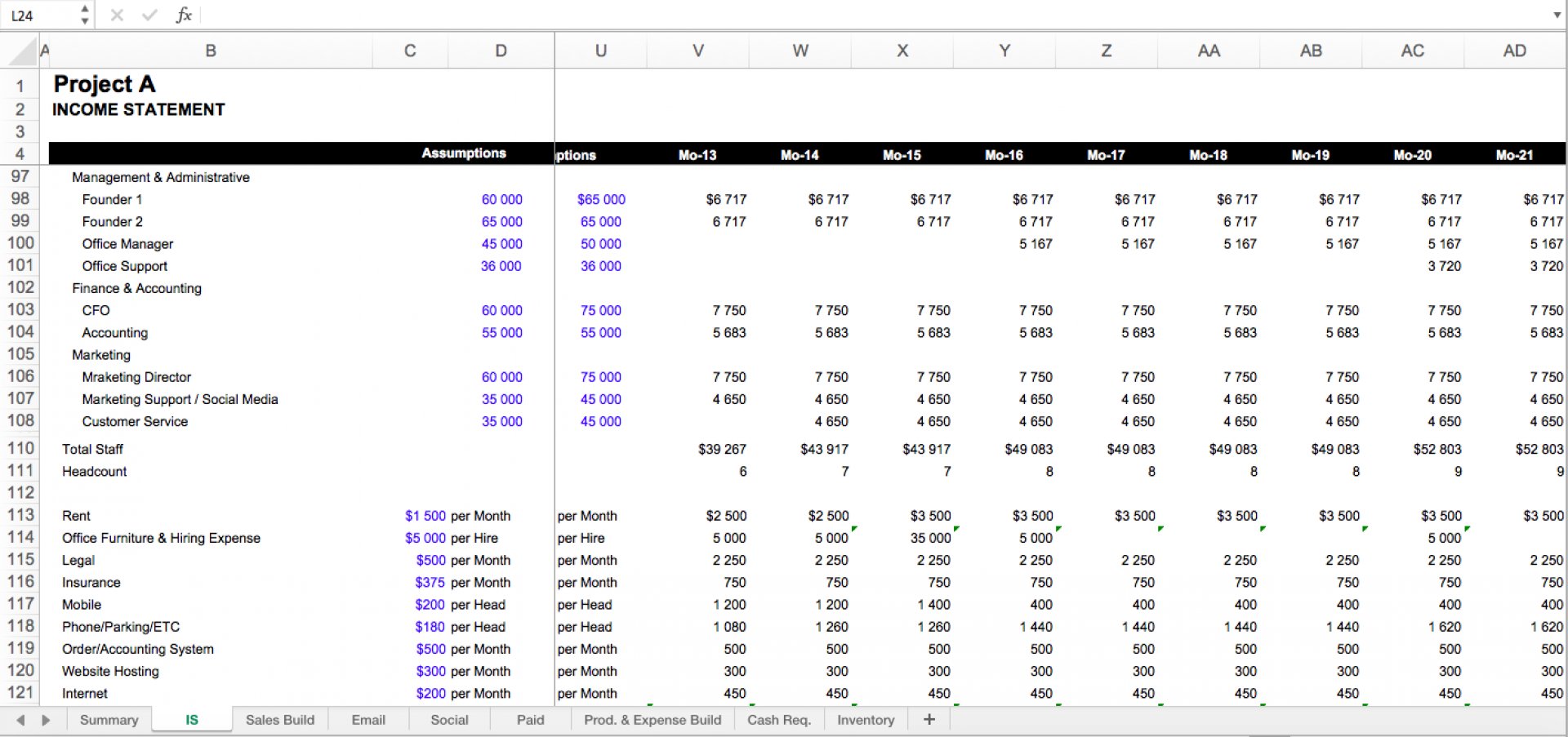This screenshot has height=737, width=1568.
Task: Click the 'Founder 1' label cell
Action: 112,199
